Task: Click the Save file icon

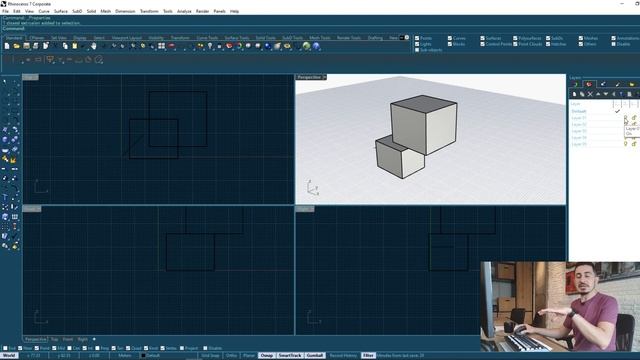Action: 27,47
